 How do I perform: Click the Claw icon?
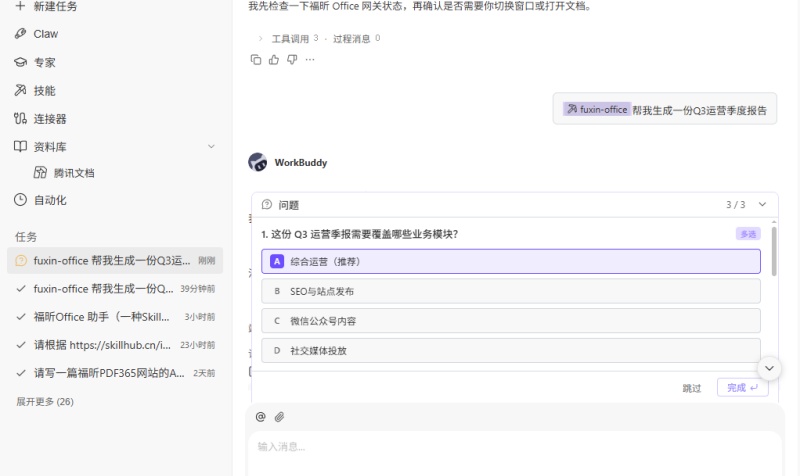tap(20, 34)
